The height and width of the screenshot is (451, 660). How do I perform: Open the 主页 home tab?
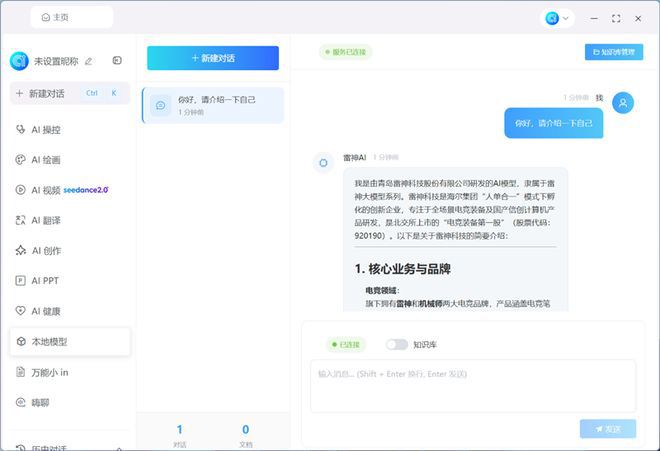(x=72, y=17)
